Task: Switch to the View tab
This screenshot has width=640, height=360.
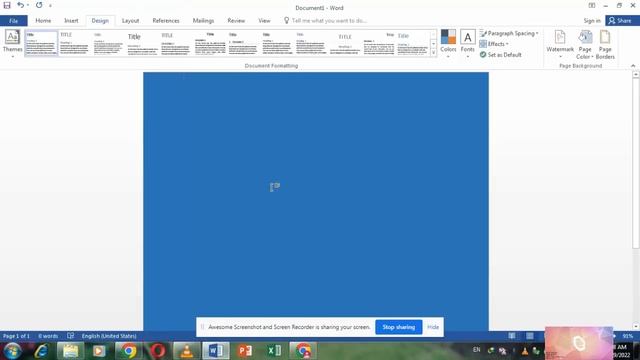Action: (264, 20)
